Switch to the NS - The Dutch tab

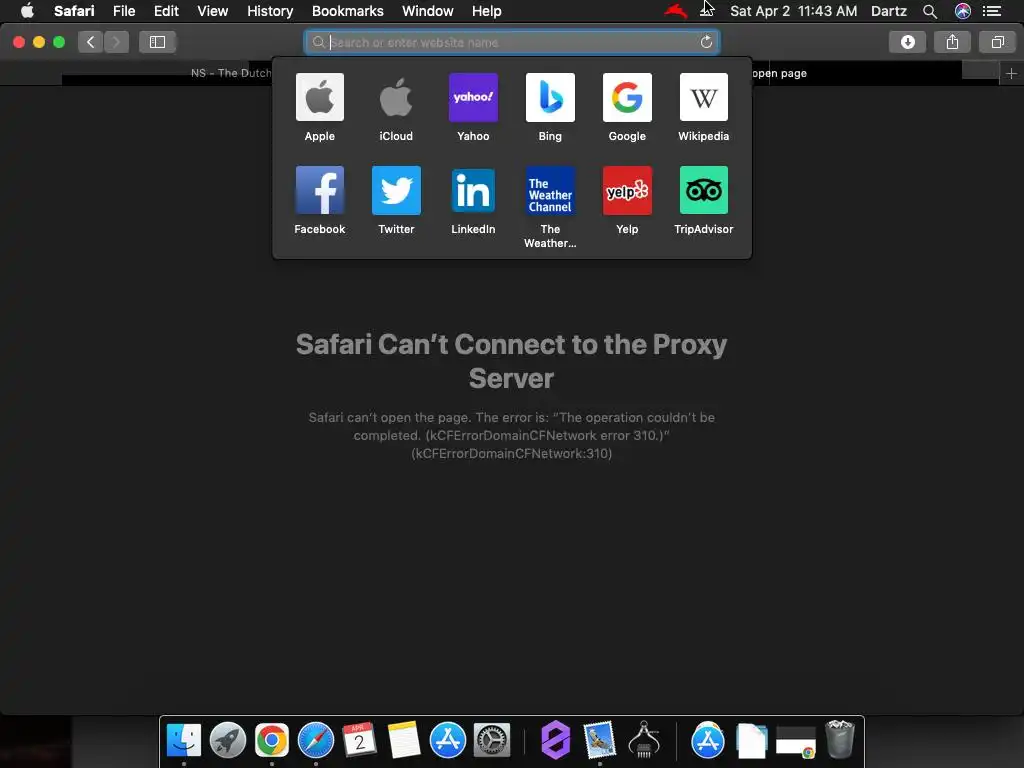pyautogui.click(x=231, y=73)
